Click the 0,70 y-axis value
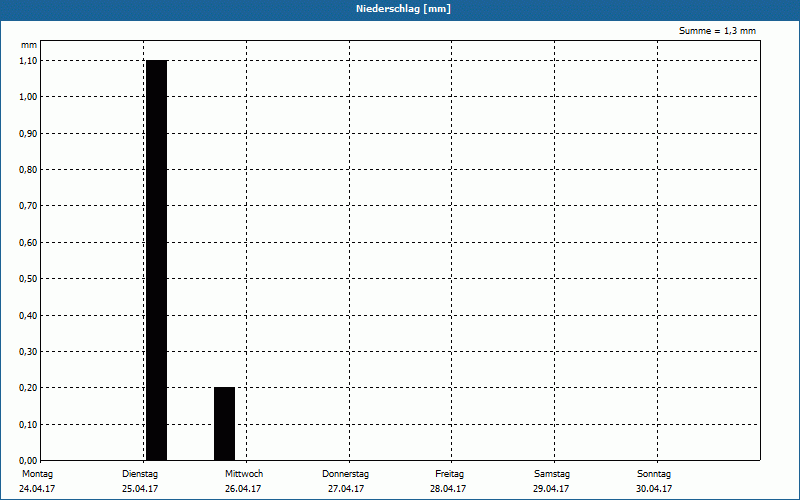Image resolution: width=800 pixels, height=500 pixels. [x=28, y=206]
